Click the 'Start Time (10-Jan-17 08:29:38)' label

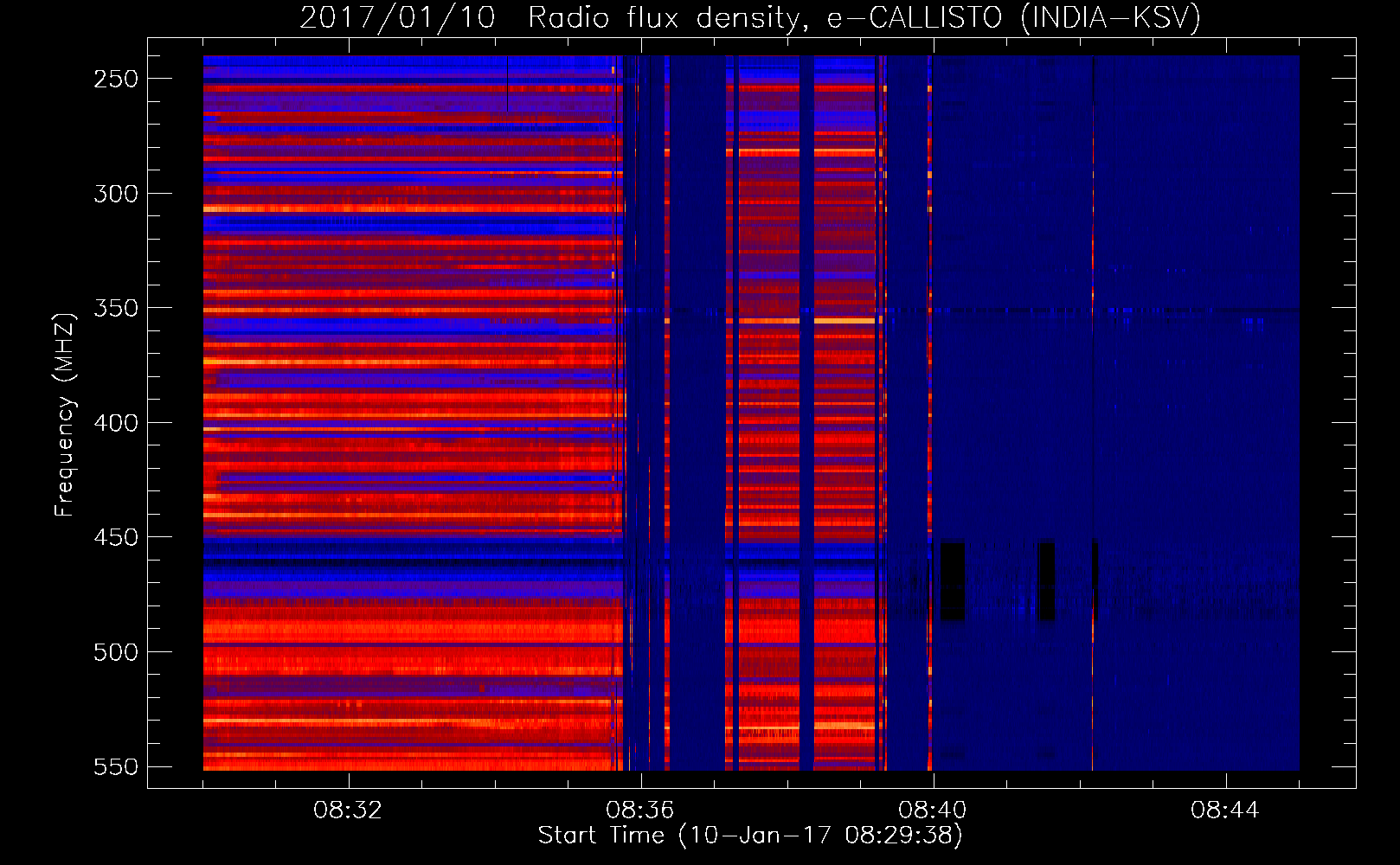tap(750, 836)
